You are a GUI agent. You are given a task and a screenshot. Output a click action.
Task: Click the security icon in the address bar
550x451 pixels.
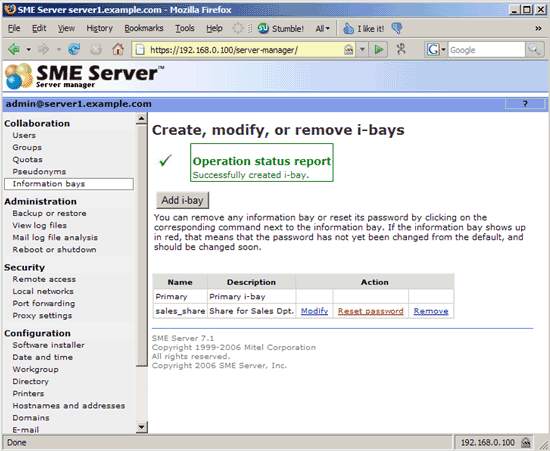click(x=348, y=49)
